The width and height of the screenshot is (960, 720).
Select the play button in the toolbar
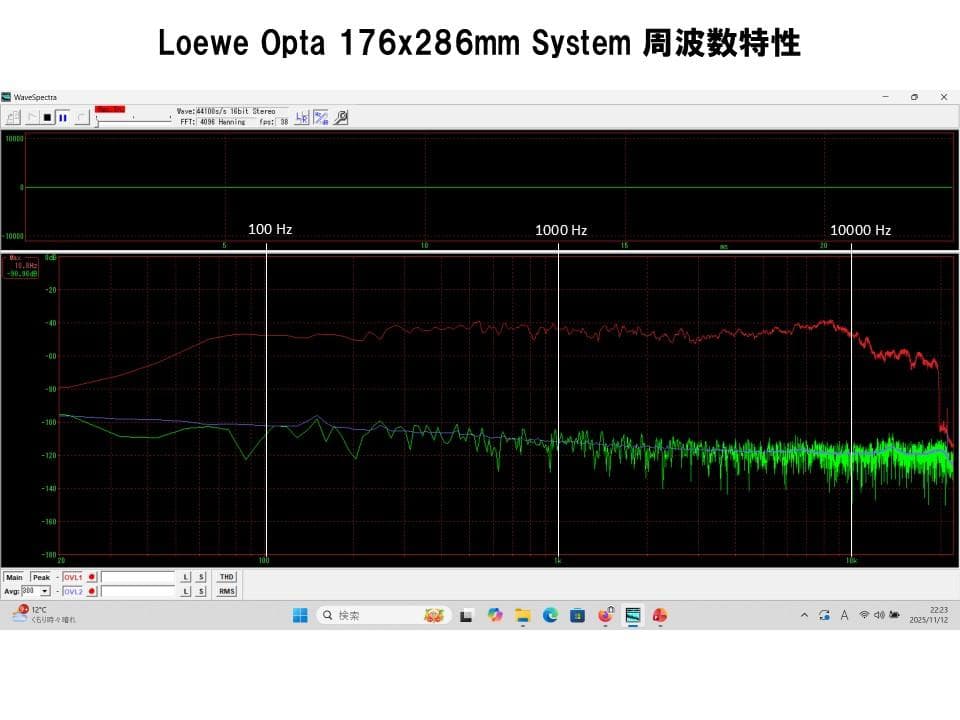[31, 118]
